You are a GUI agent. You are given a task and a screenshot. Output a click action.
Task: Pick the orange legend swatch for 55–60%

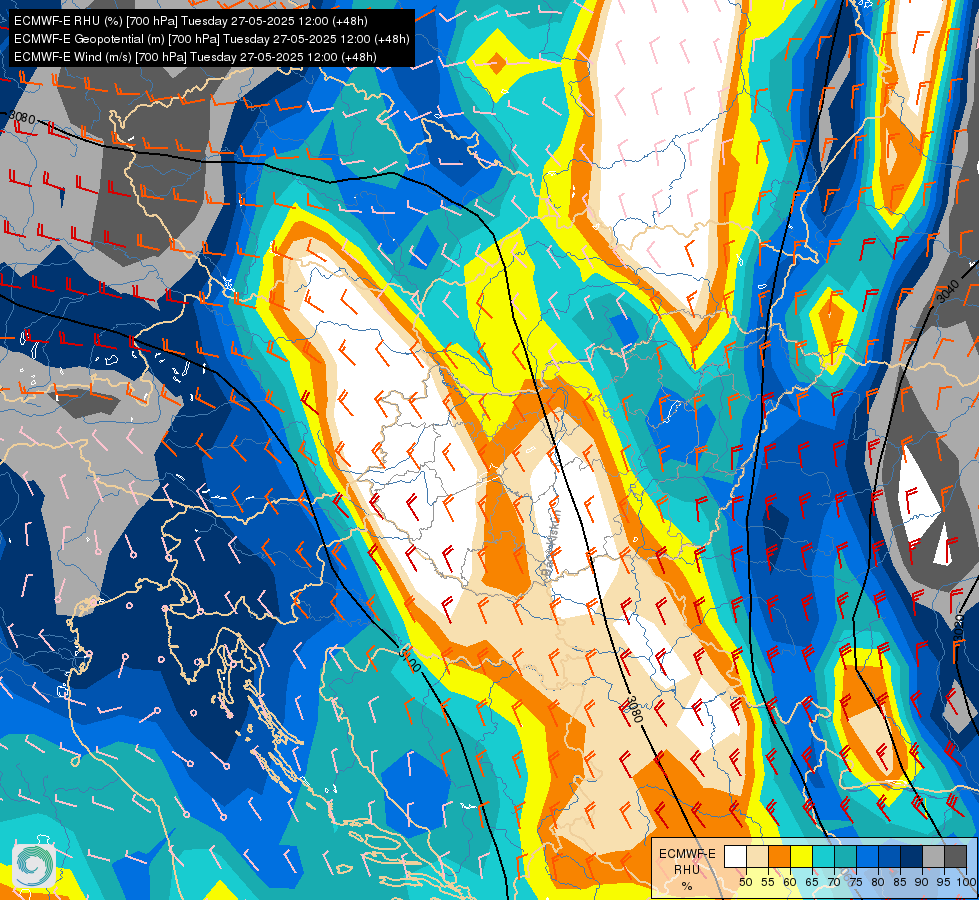[x=779, y=856]
